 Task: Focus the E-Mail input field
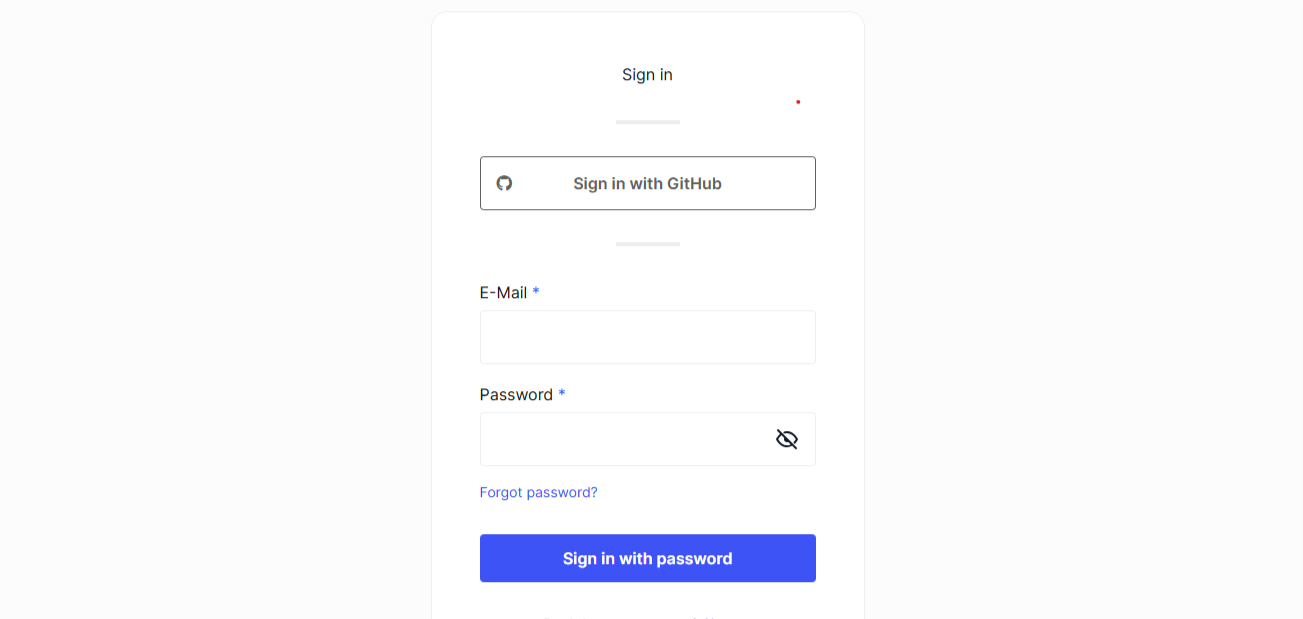click(x=647, y=337)
